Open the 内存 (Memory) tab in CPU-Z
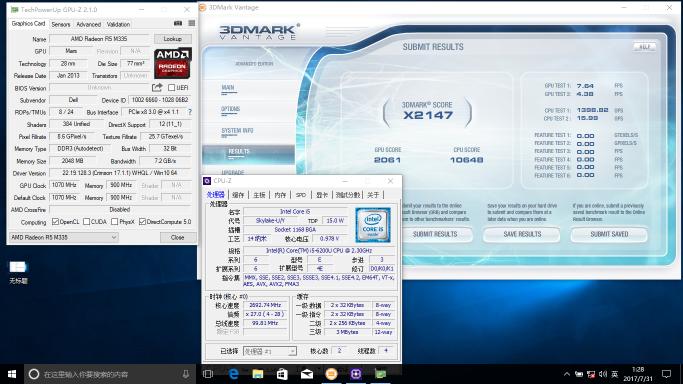 coord(280,195)
